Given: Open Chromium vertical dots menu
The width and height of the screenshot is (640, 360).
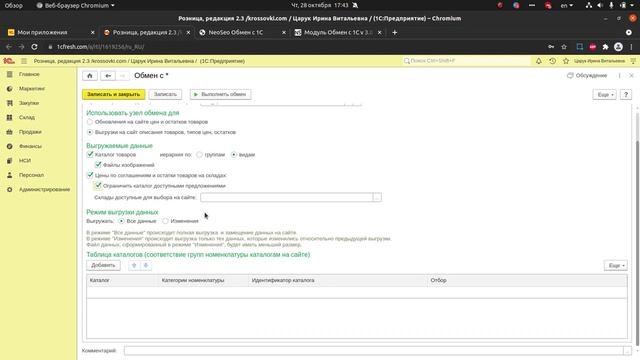Looking at the screenshot, I should 631,47.
